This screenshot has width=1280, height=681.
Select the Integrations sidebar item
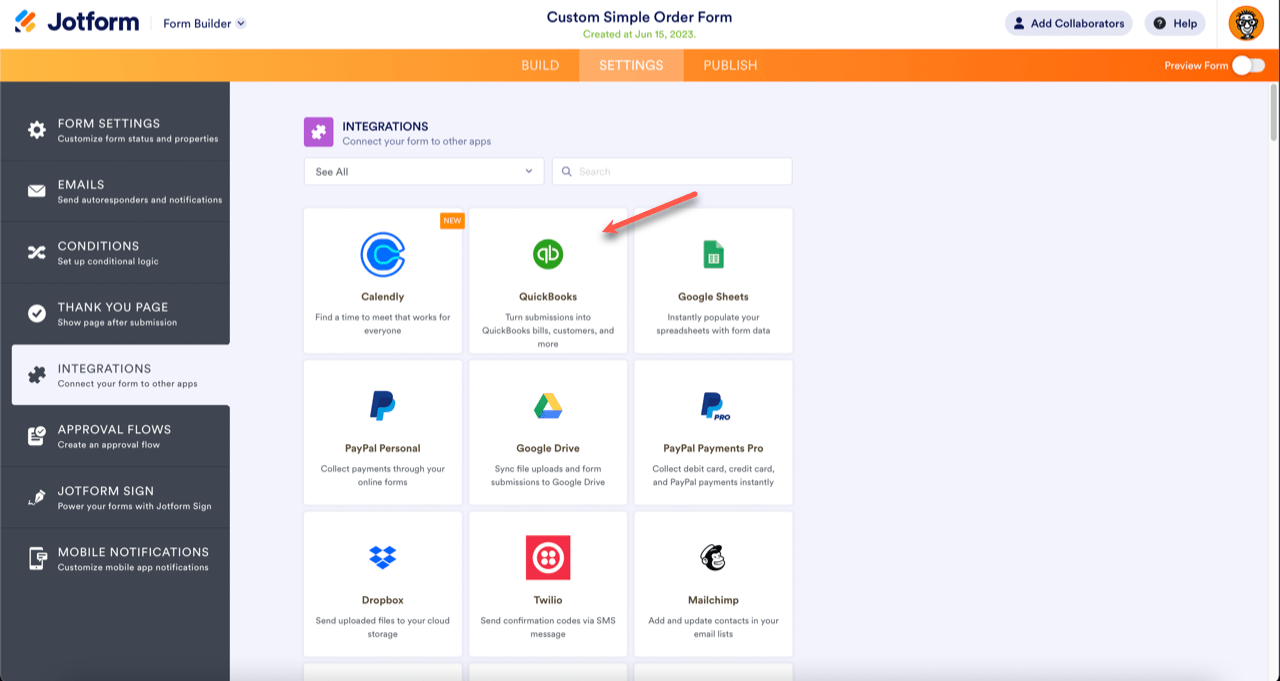pyautogui.click(x=121, y=375)
